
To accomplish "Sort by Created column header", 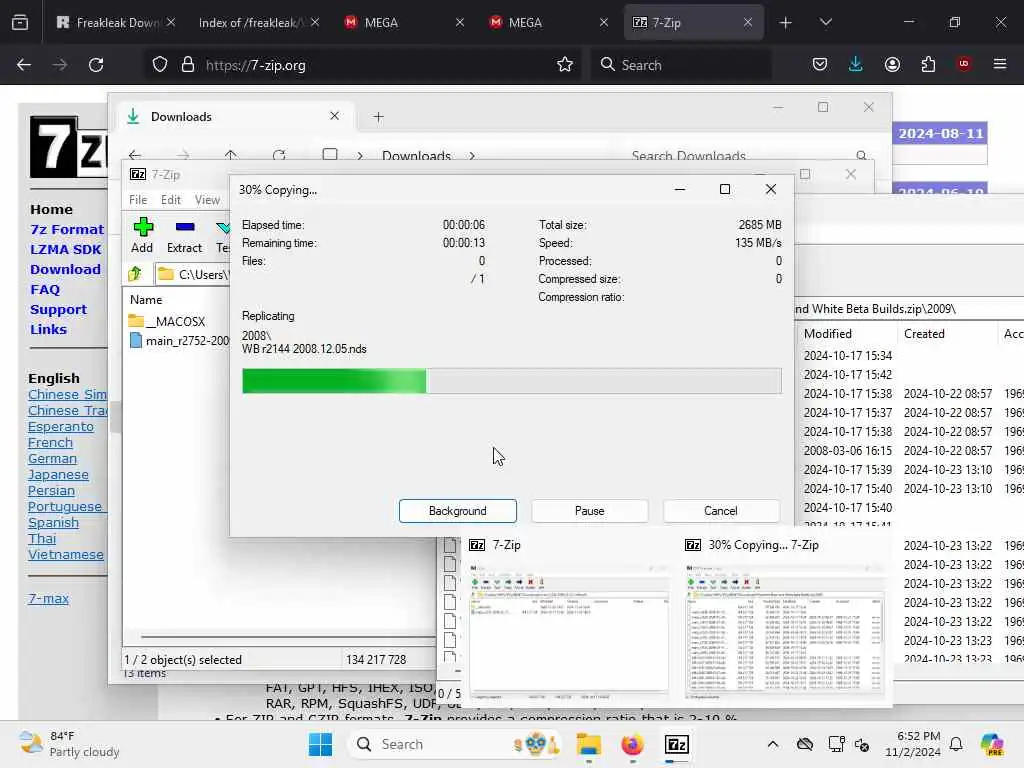I will (924, 334).
